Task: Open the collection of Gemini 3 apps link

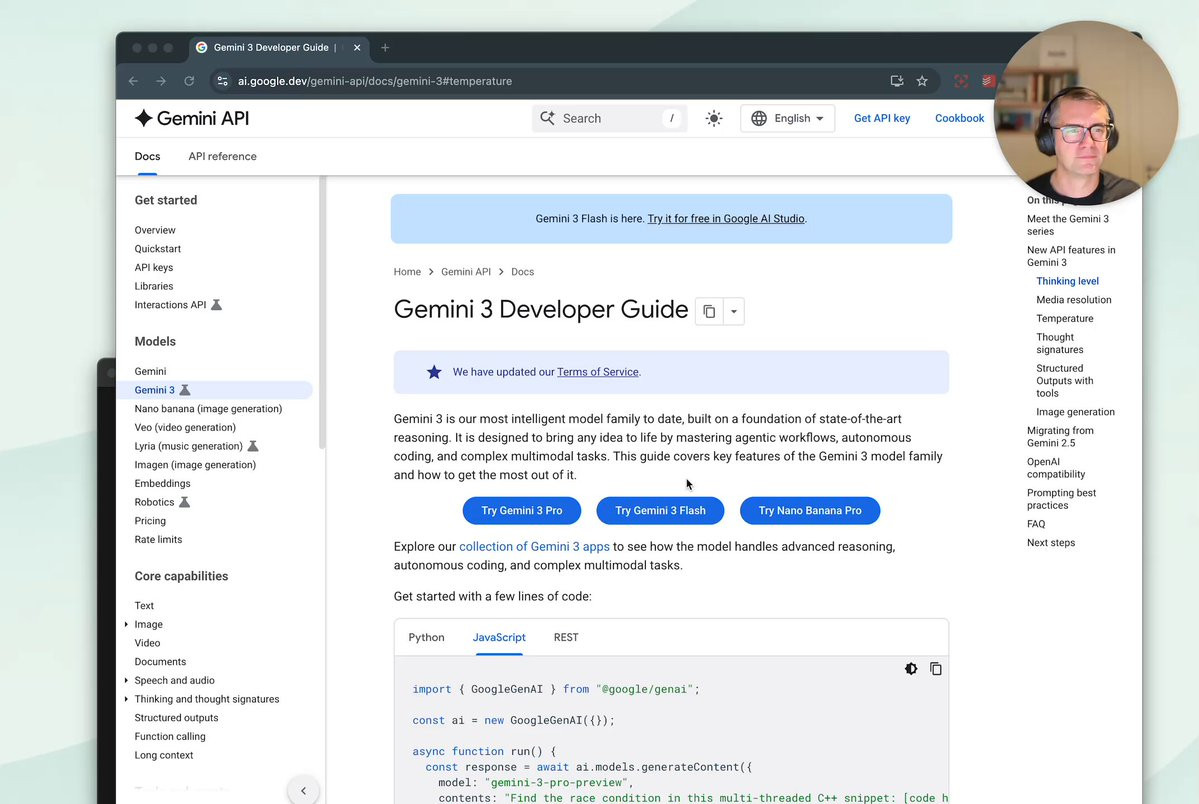Action: point(534,547)
